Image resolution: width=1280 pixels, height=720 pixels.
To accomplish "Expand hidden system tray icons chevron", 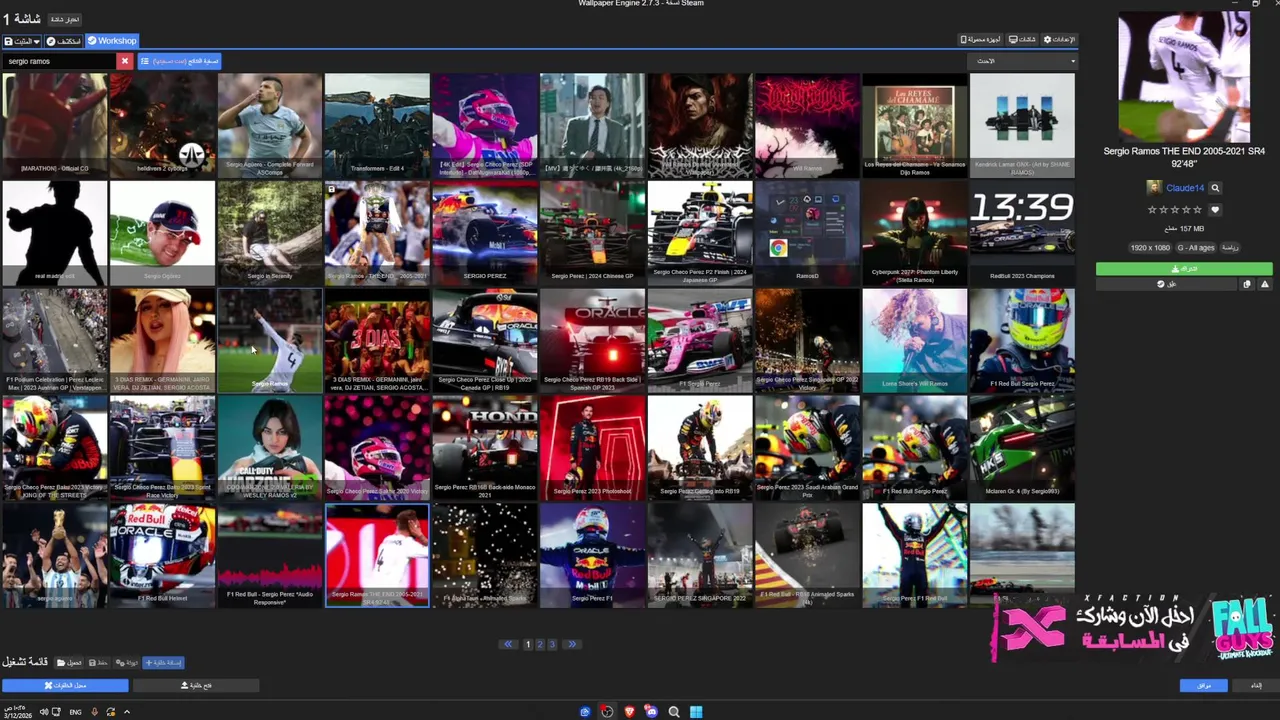I will click(126, 712).
